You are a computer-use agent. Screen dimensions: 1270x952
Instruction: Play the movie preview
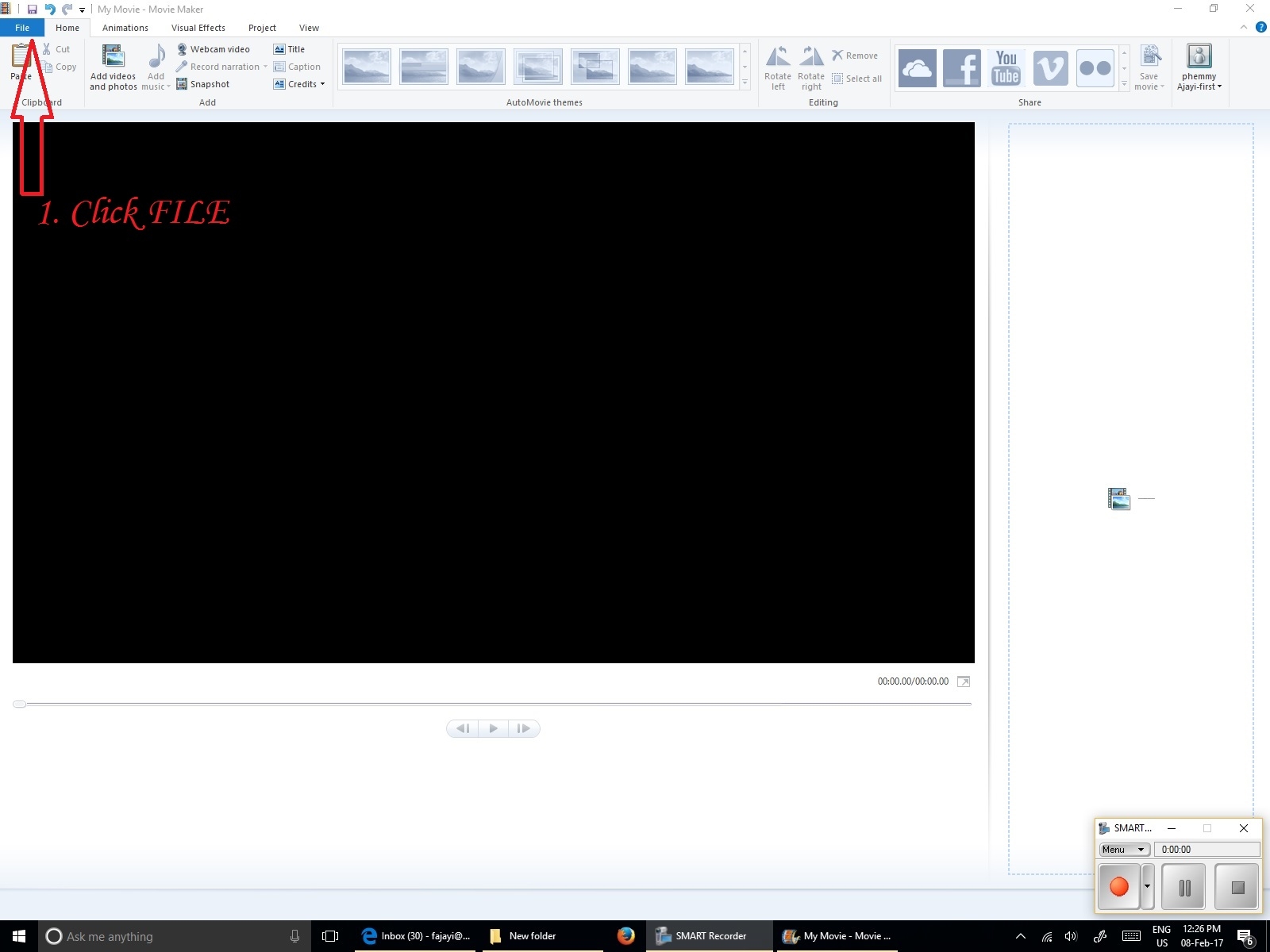[493, 728]
